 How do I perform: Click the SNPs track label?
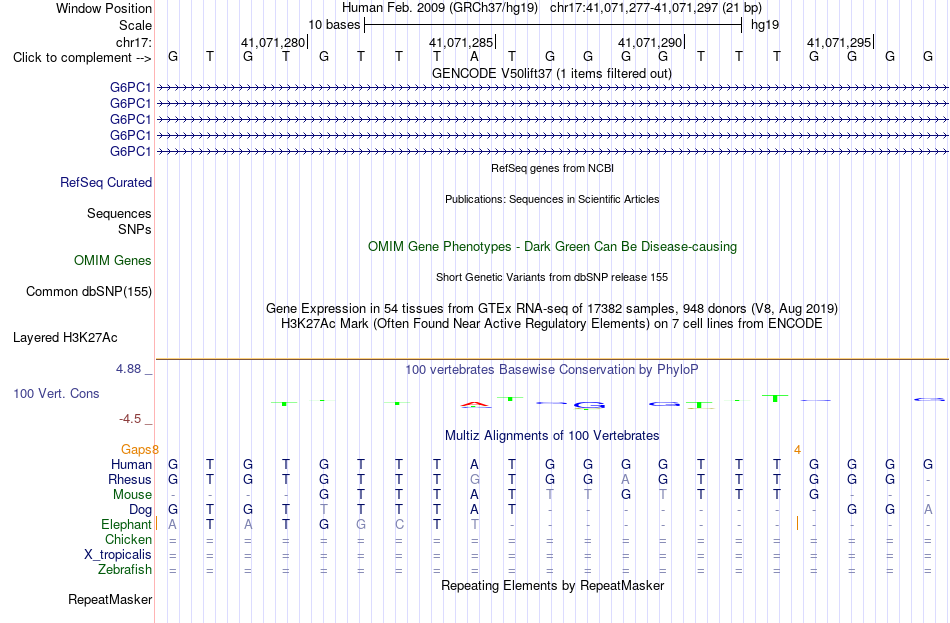[135, 229]
